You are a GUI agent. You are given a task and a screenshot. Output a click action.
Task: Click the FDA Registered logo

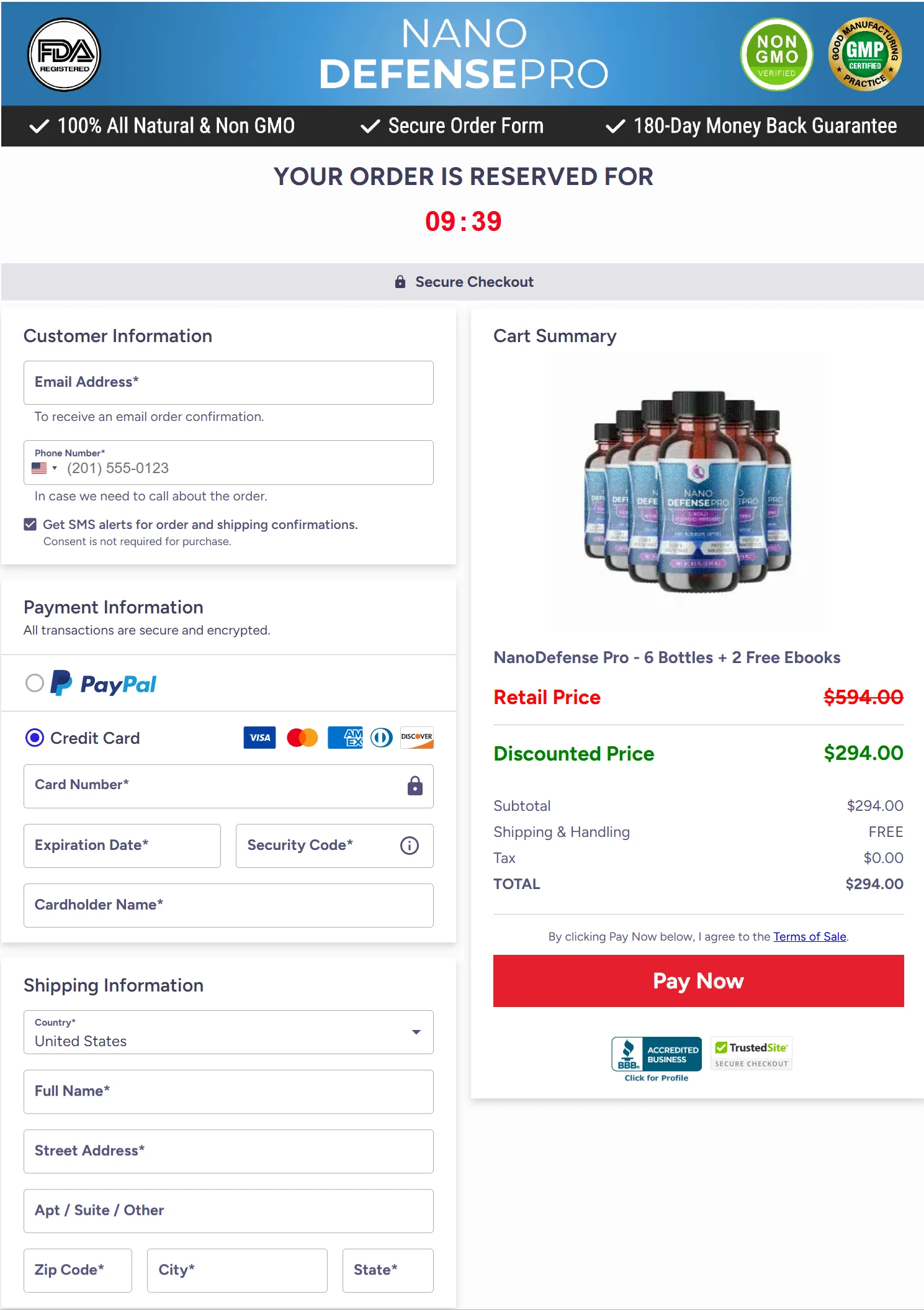click(x=63, y=55)
